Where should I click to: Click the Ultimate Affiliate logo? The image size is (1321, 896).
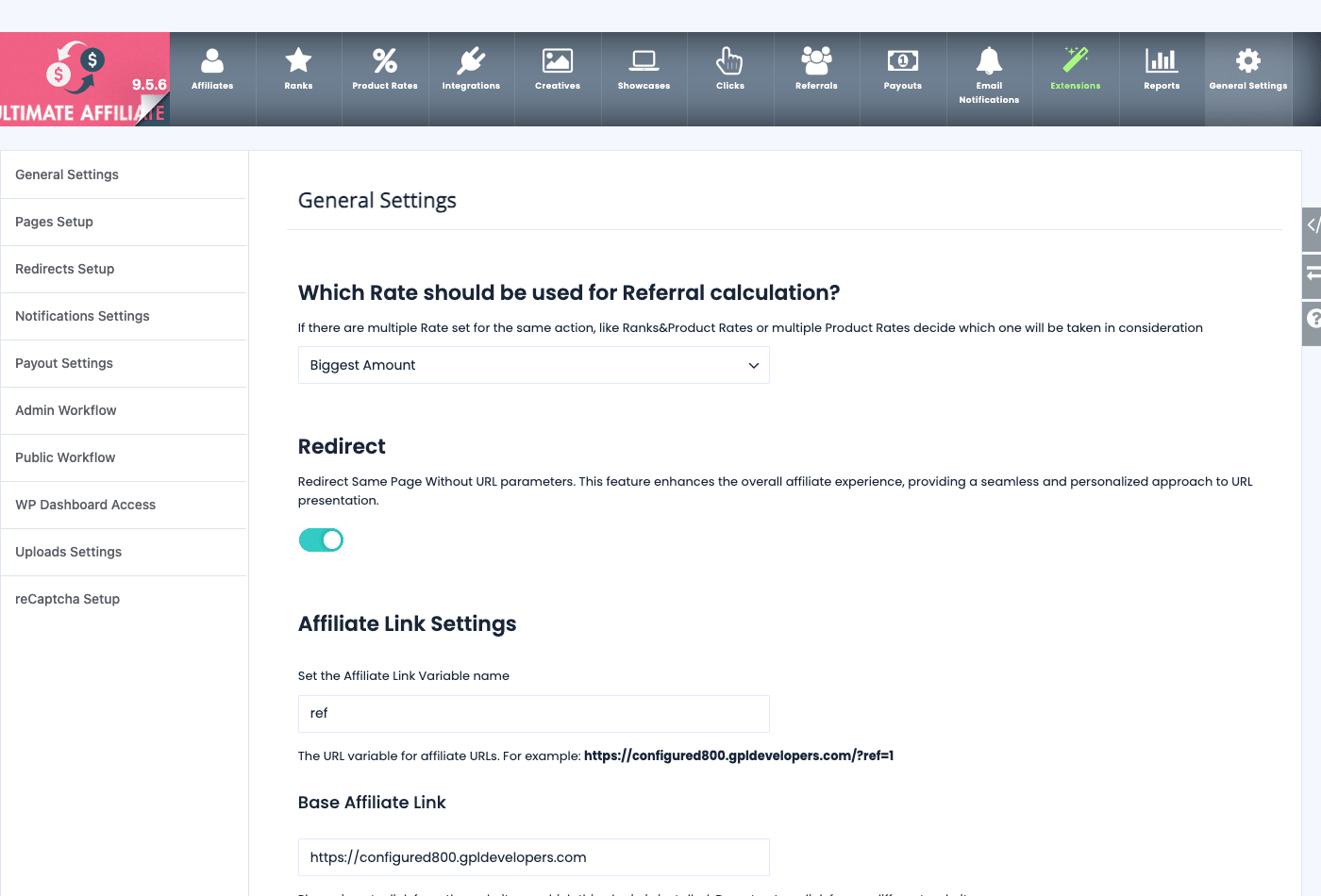click(x=85, y=79)
